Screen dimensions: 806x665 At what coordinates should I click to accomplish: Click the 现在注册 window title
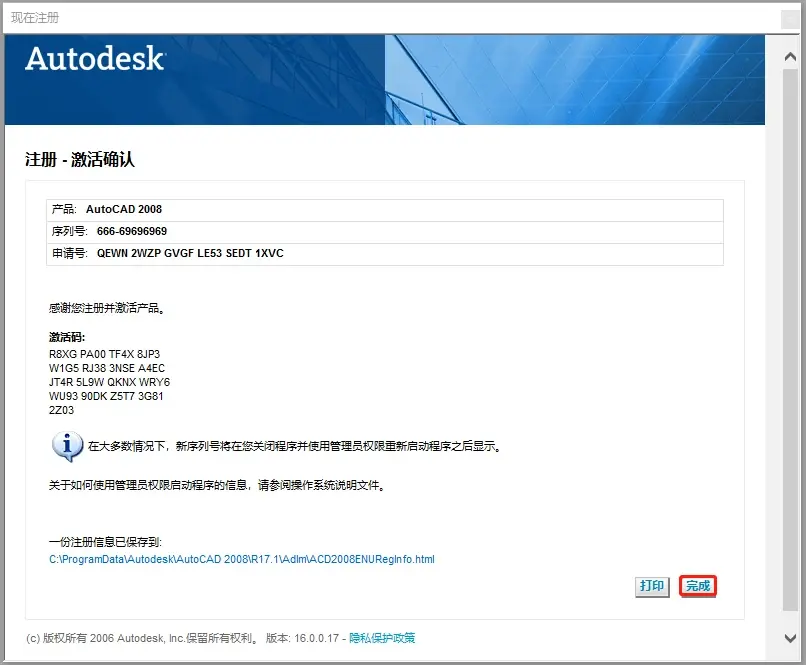pyautogui.click(x=35, y=18)
